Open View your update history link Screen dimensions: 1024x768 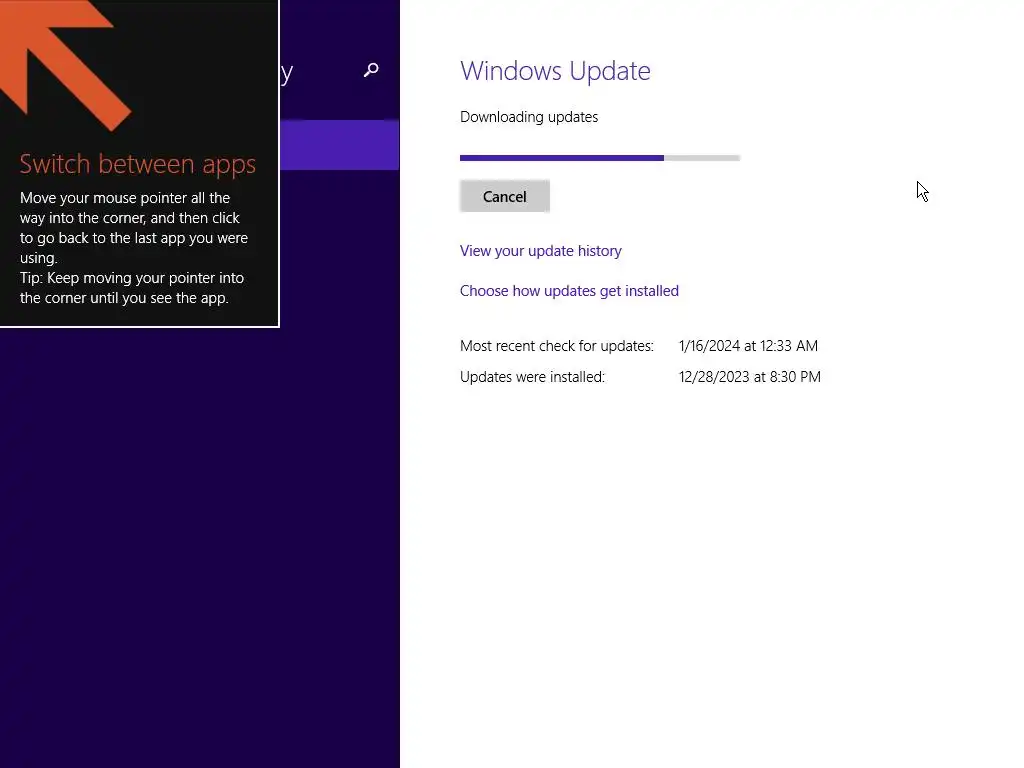(x=541, y=251)
